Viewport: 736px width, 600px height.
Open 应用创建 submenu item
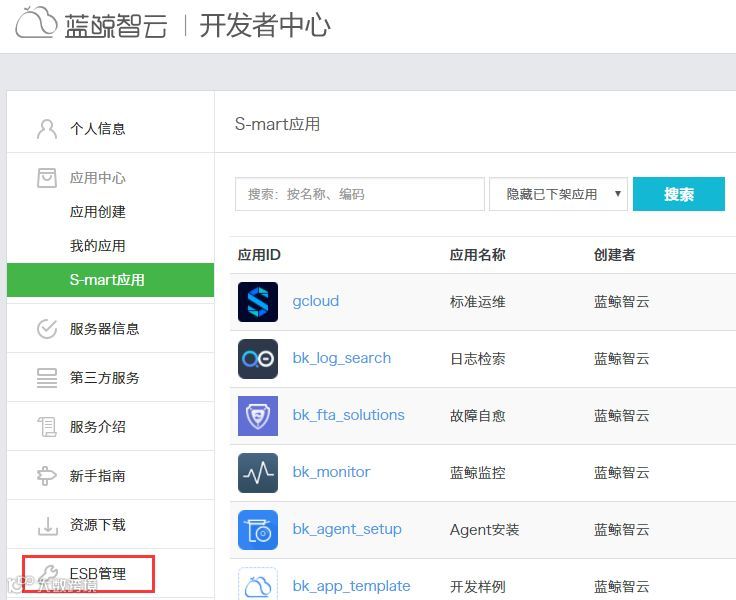pos(97,212)
